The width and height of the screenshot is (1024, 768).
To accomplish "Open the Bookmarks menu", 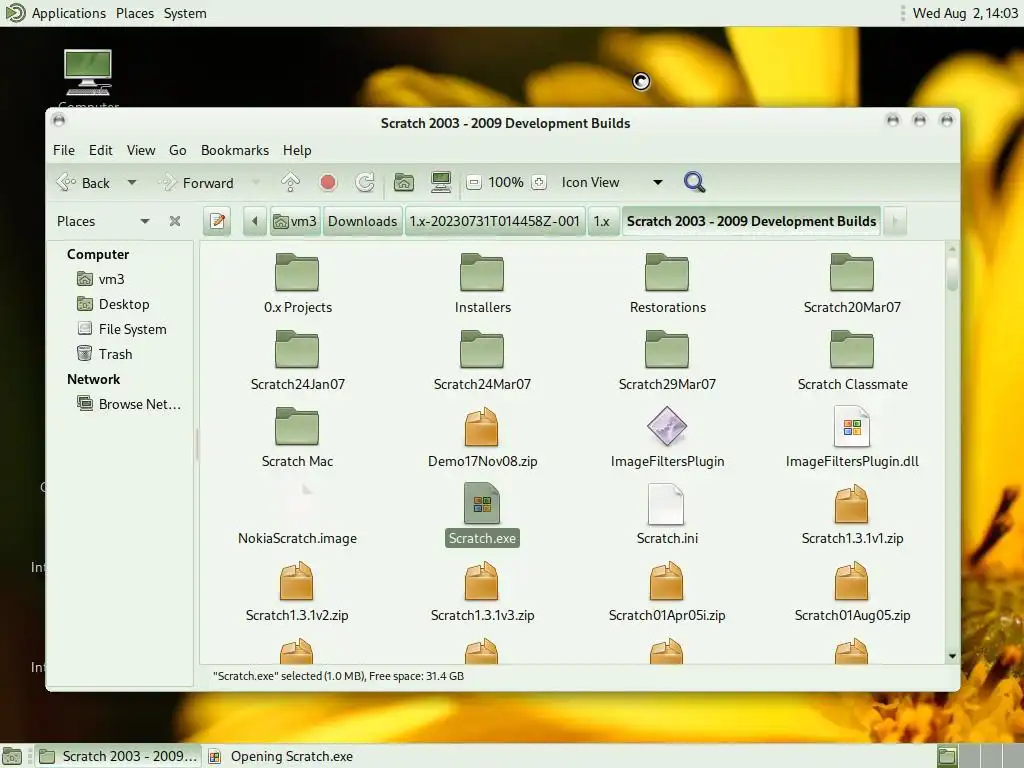I will pos(234,150).
